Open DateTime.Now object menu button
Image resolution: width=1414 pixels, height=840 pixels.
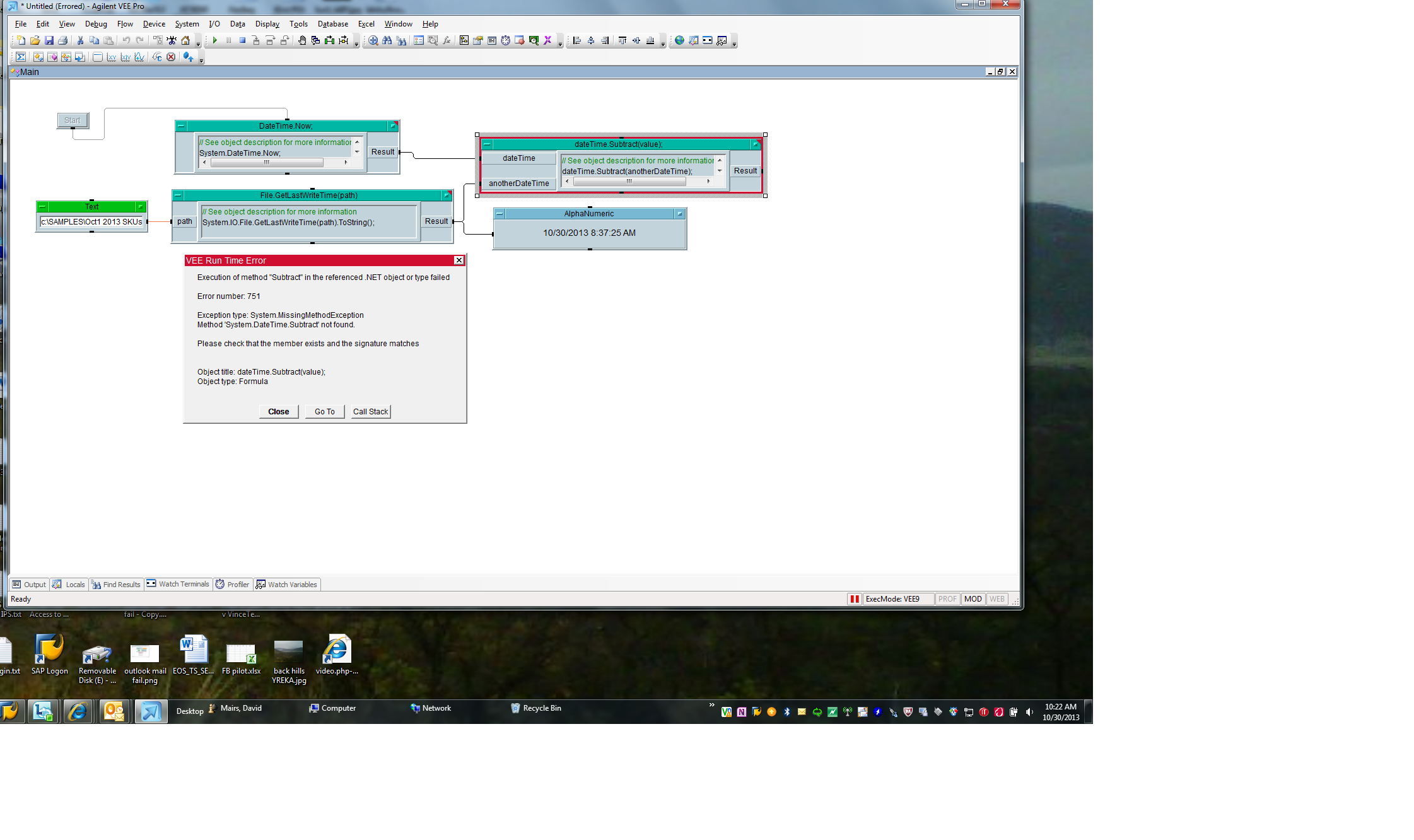[x=181, y=126]
